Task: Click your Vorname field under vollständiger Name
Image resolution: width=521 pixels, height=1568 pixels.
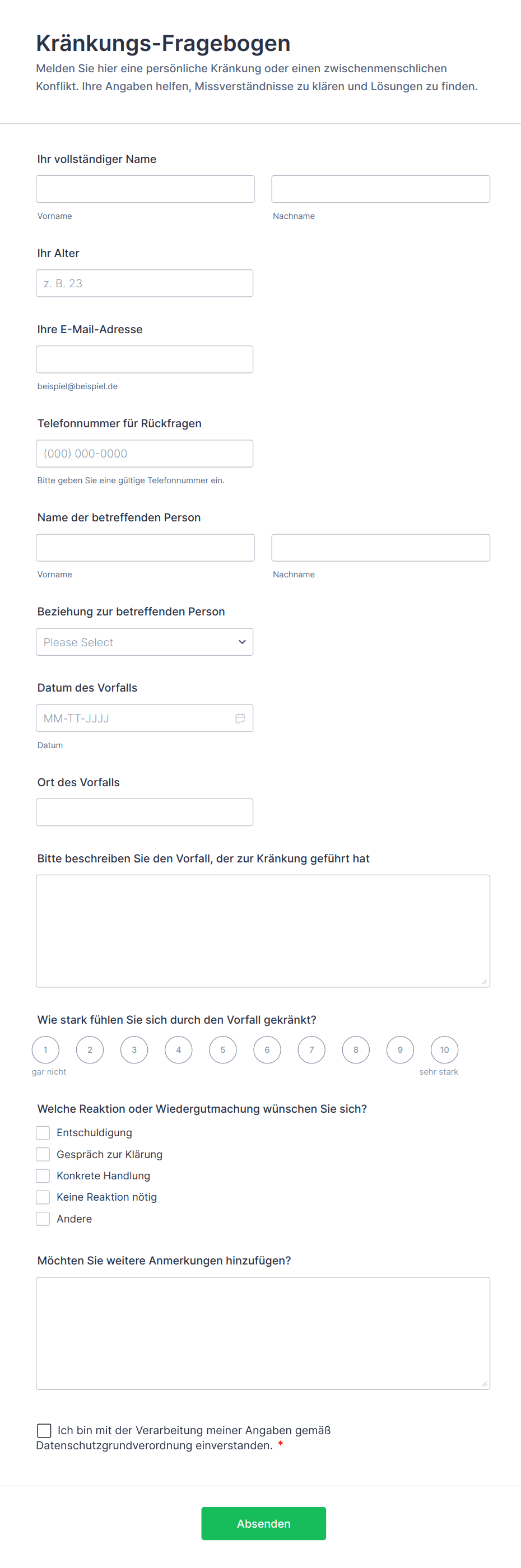Action: tap(145, 189)
